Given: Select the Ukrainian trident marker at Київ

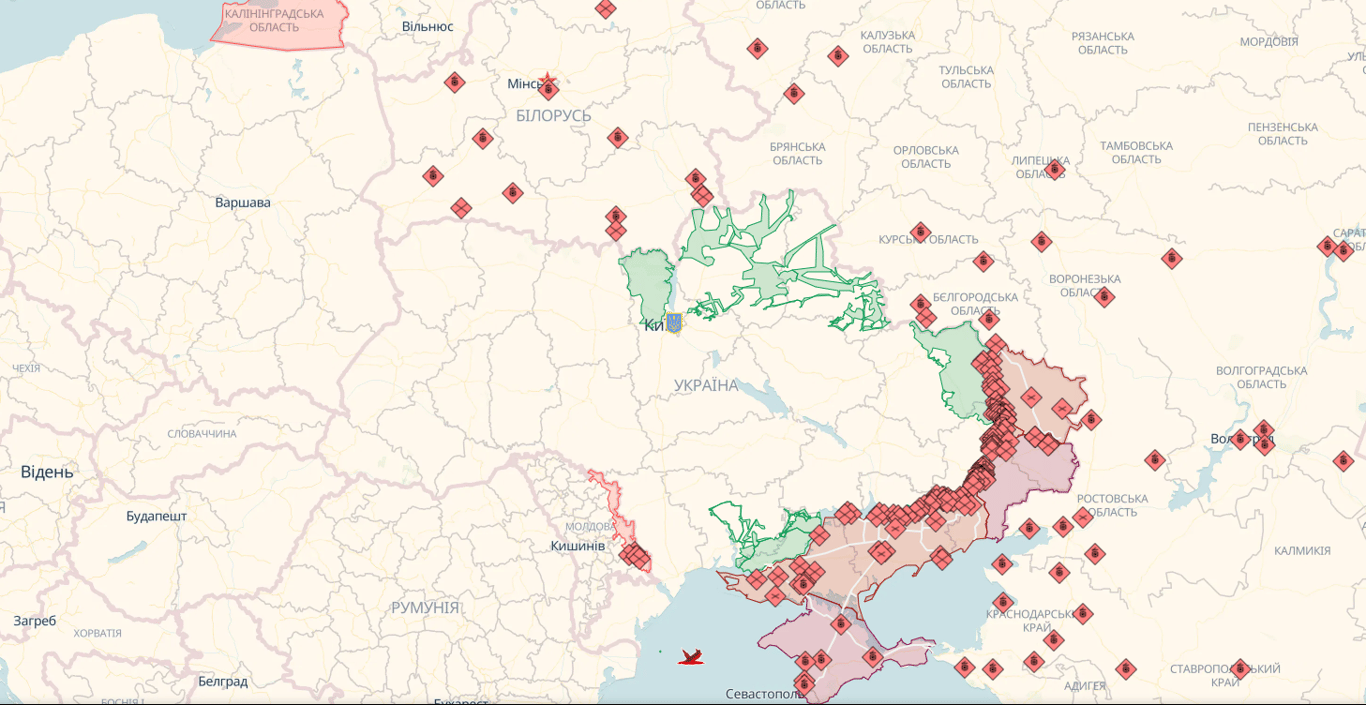Looking at the screenshot, I should coord(673,322).
